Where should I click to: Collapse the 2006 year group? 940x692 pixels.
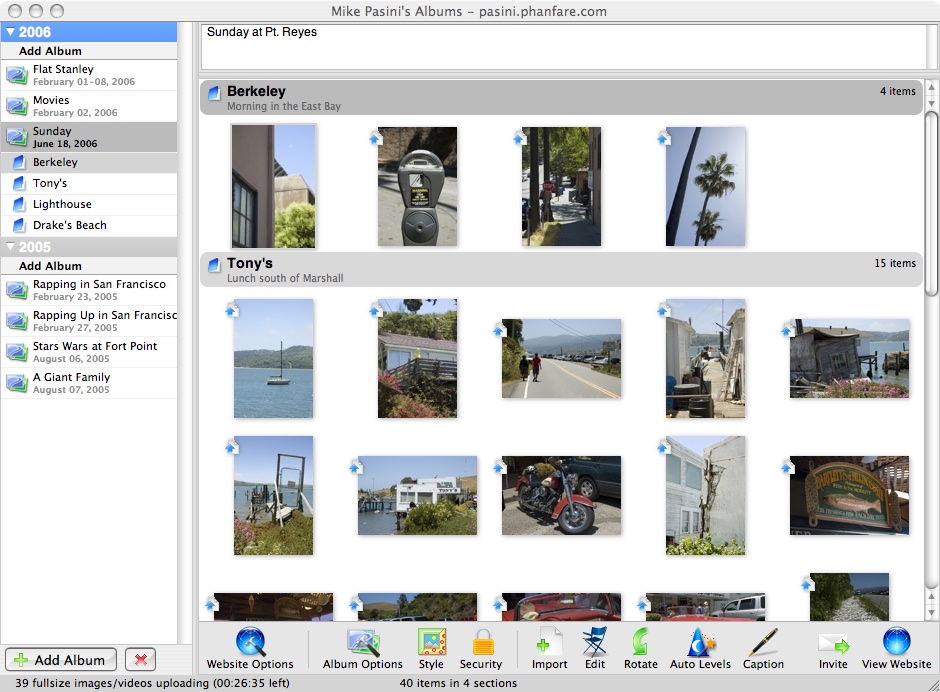click(x=11, y=32)
